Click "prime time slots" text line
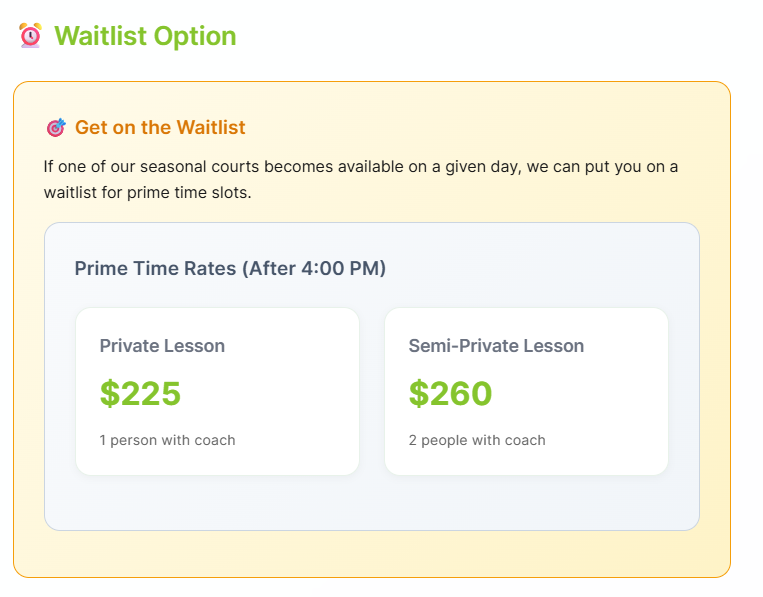This screenshot has height=597, width=763. 189,193
